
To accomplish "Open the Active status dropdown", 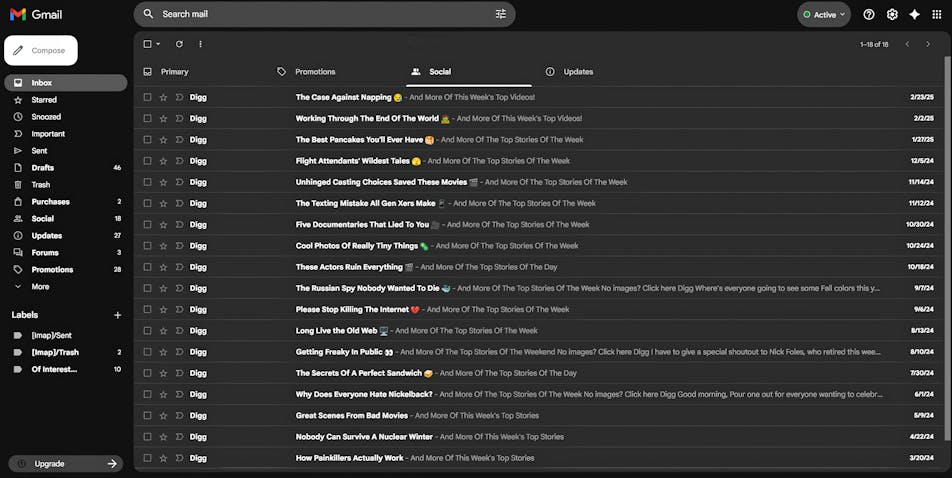I will click(x=824, y=14).
